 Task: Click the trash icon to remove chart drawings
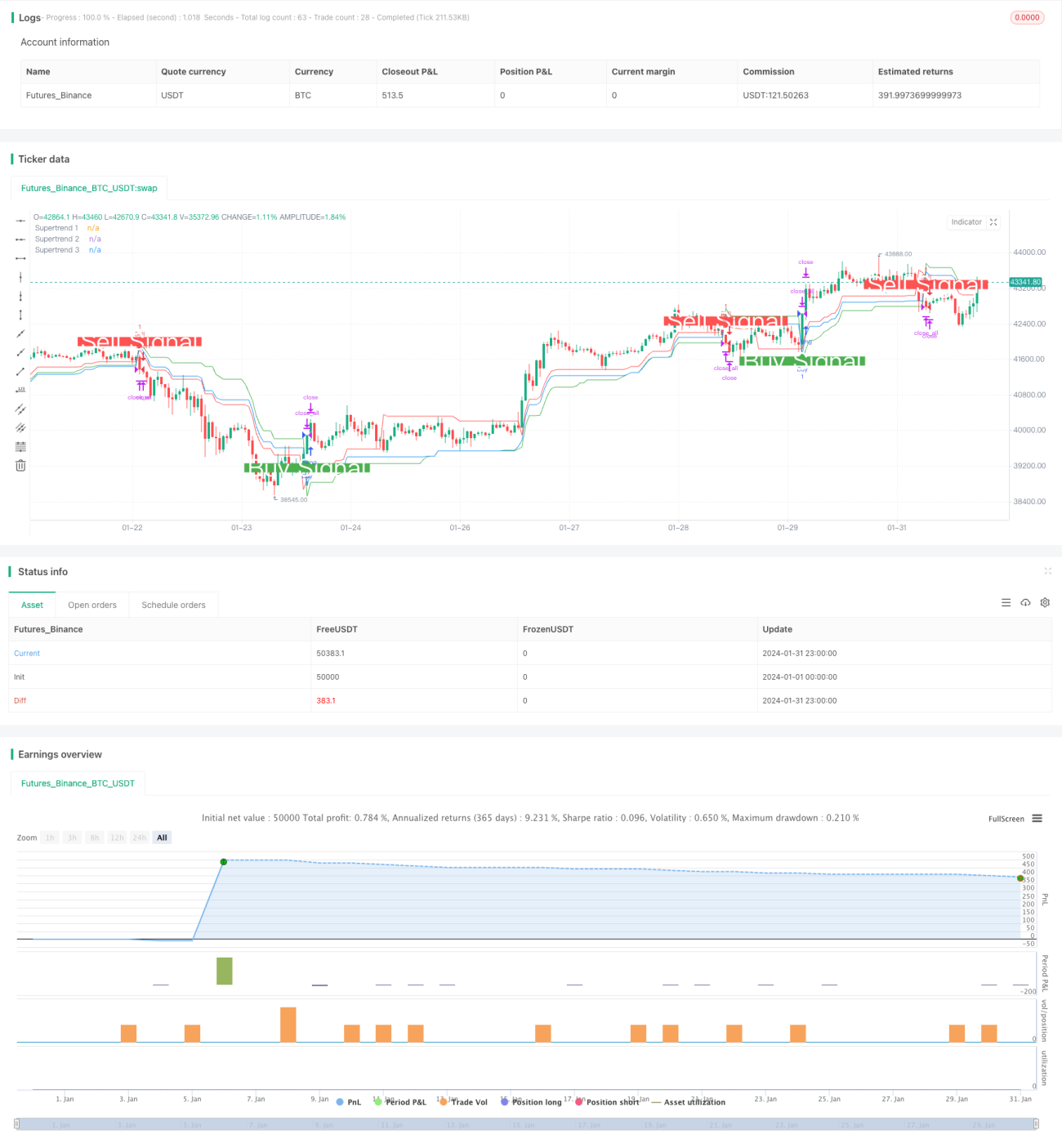point(20,466)
